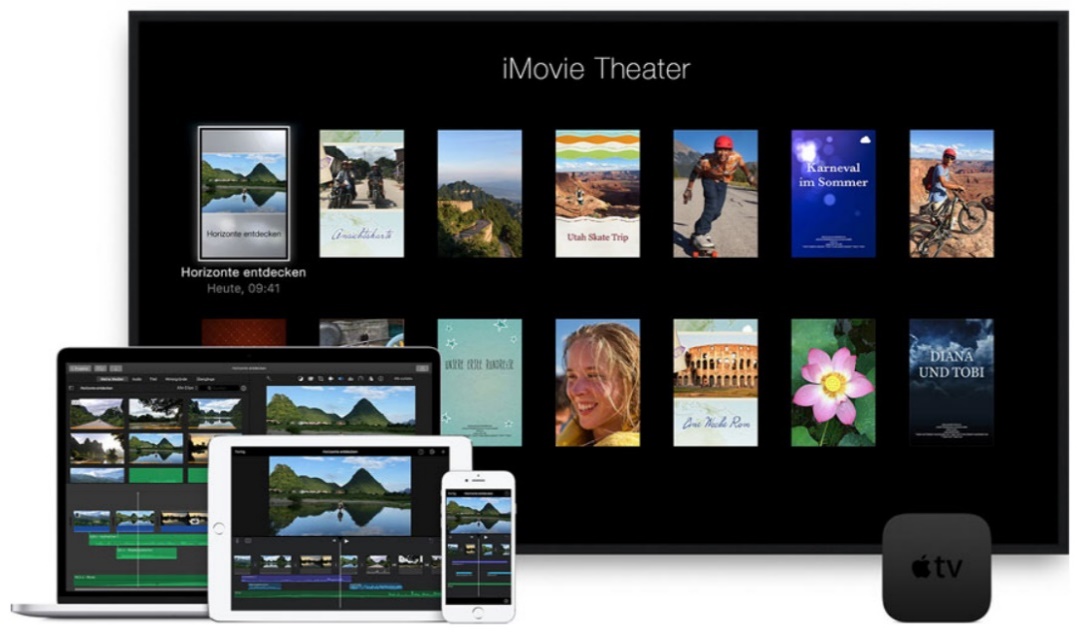Tap the skip-to-start button on iPad
This screenshot has width=1077, height=633.
pyautogui.click(x=334, y=540)
